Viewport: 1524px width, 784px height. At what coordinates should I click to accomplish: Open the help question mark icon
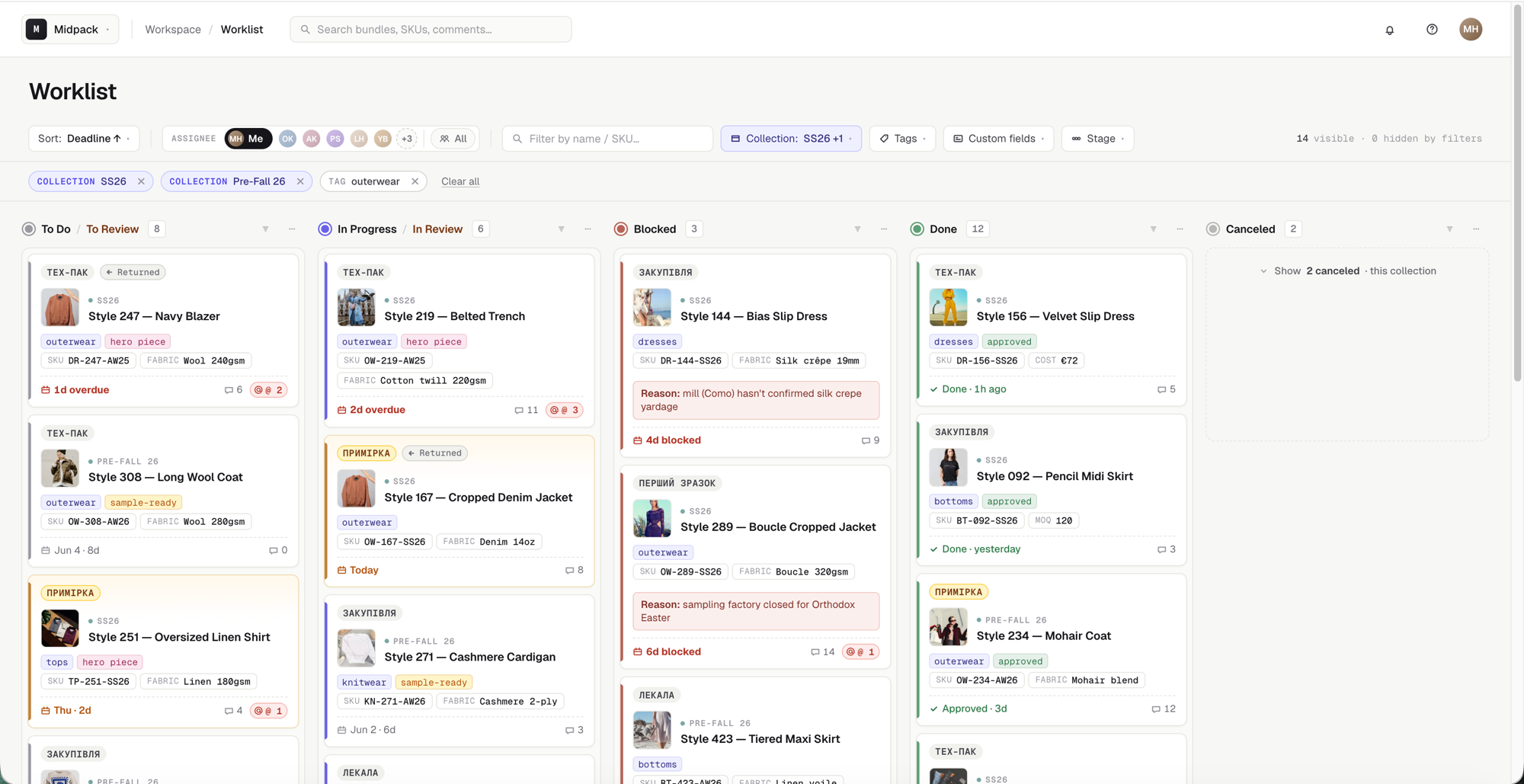1432,30
